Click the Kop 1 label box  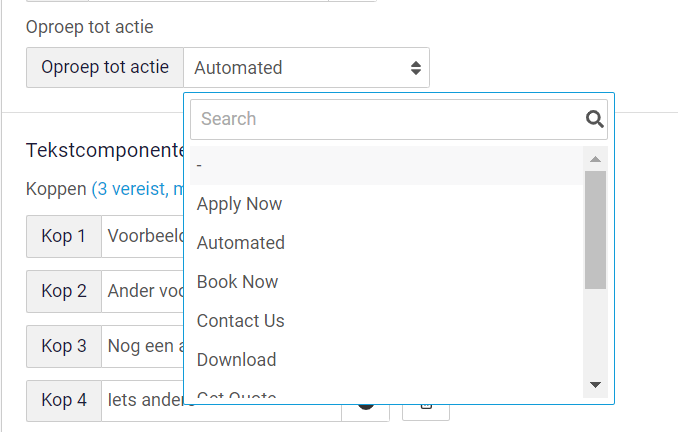tap(64, 237)
